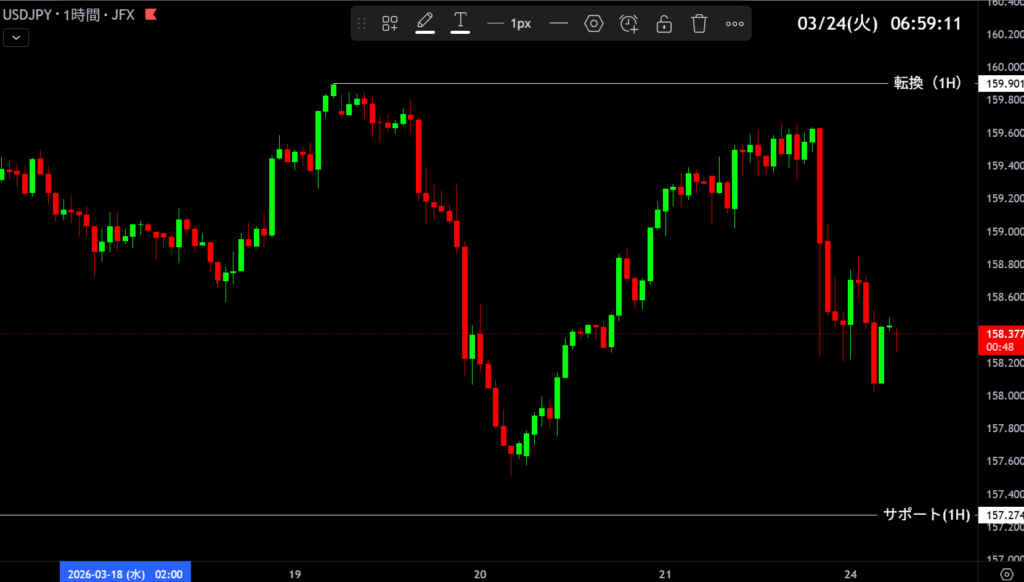Delete drawing with the trash icon
The image size is (1024, 582).
pyautogui.click(x=699, y=23)
